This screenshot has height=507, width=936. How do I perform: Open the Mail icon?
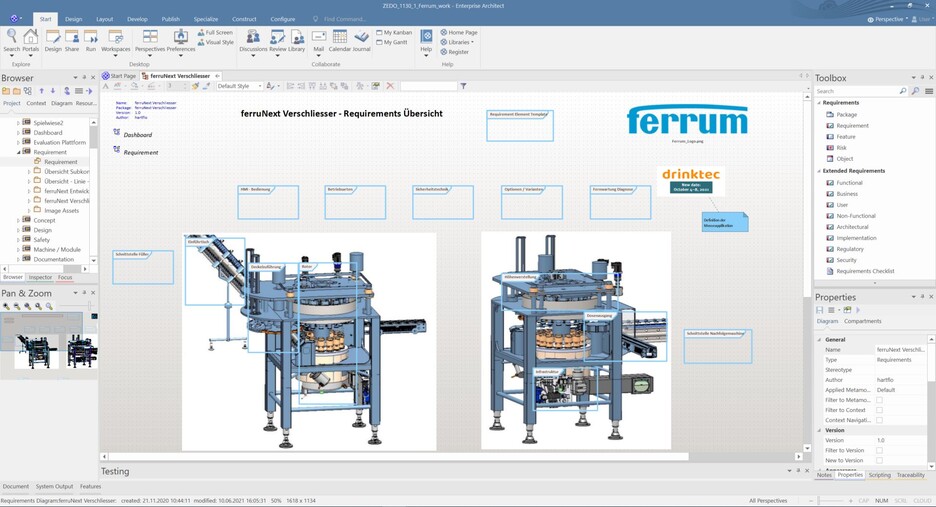point(319,41)
